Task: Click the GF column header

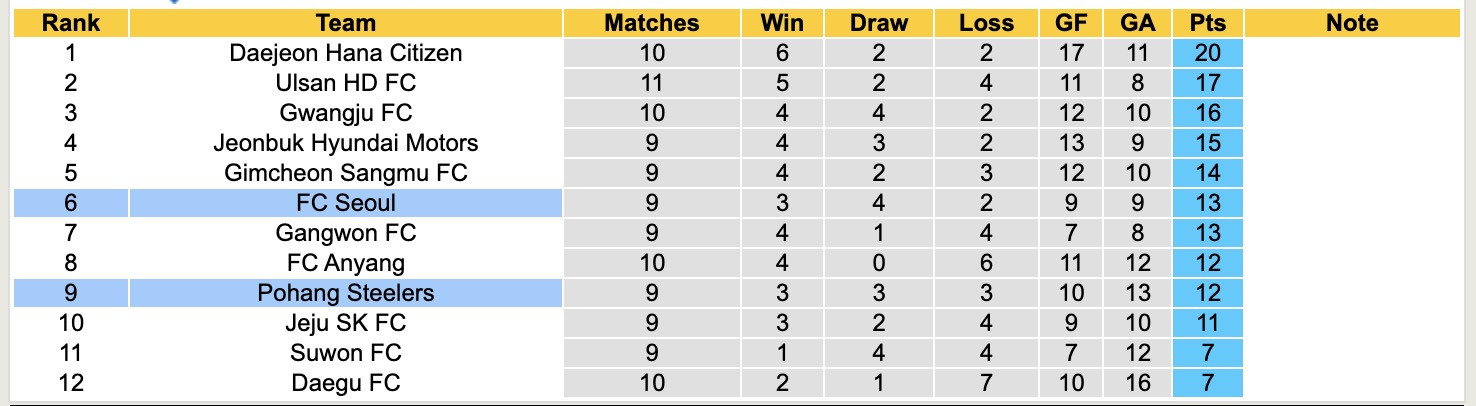Action: (x=1072, y=23)
